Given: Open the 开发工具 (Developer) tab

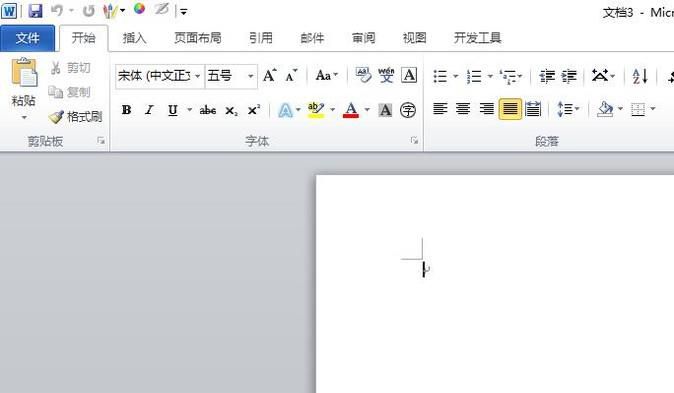Looking at the screenshot, I should tap(478, 38).
